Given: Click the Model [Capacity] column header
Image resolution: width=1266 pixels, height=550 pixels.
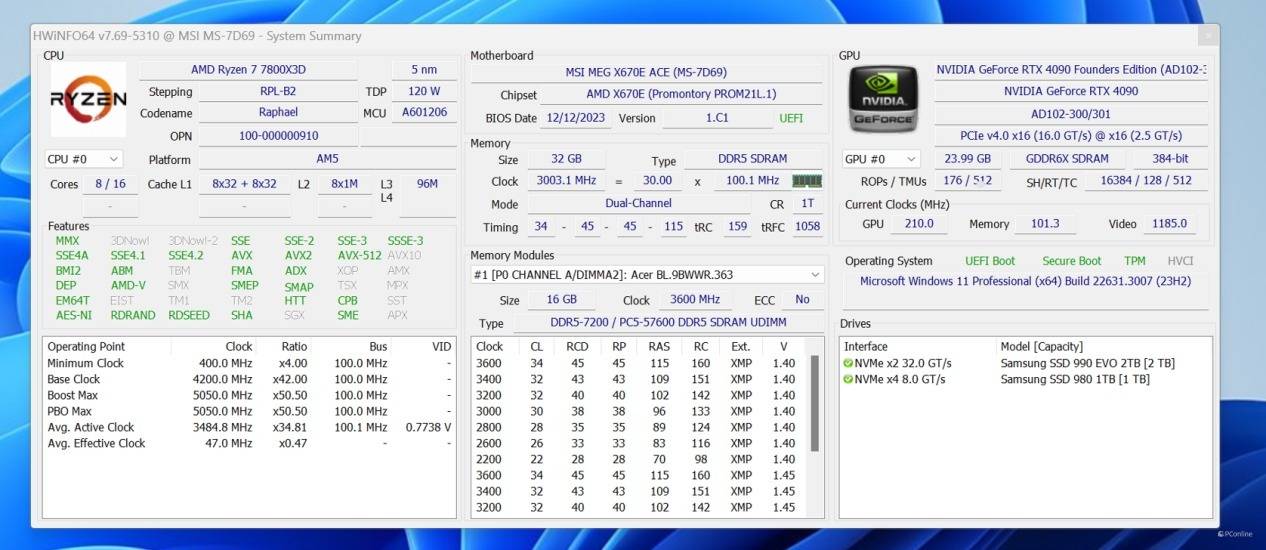Looking at the screenshot, I should [x=1042, y=346].
